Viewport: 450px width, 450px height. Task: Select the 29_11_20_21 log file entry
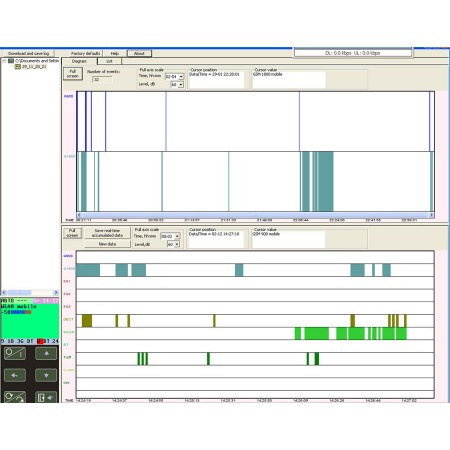tap(34, 67)
